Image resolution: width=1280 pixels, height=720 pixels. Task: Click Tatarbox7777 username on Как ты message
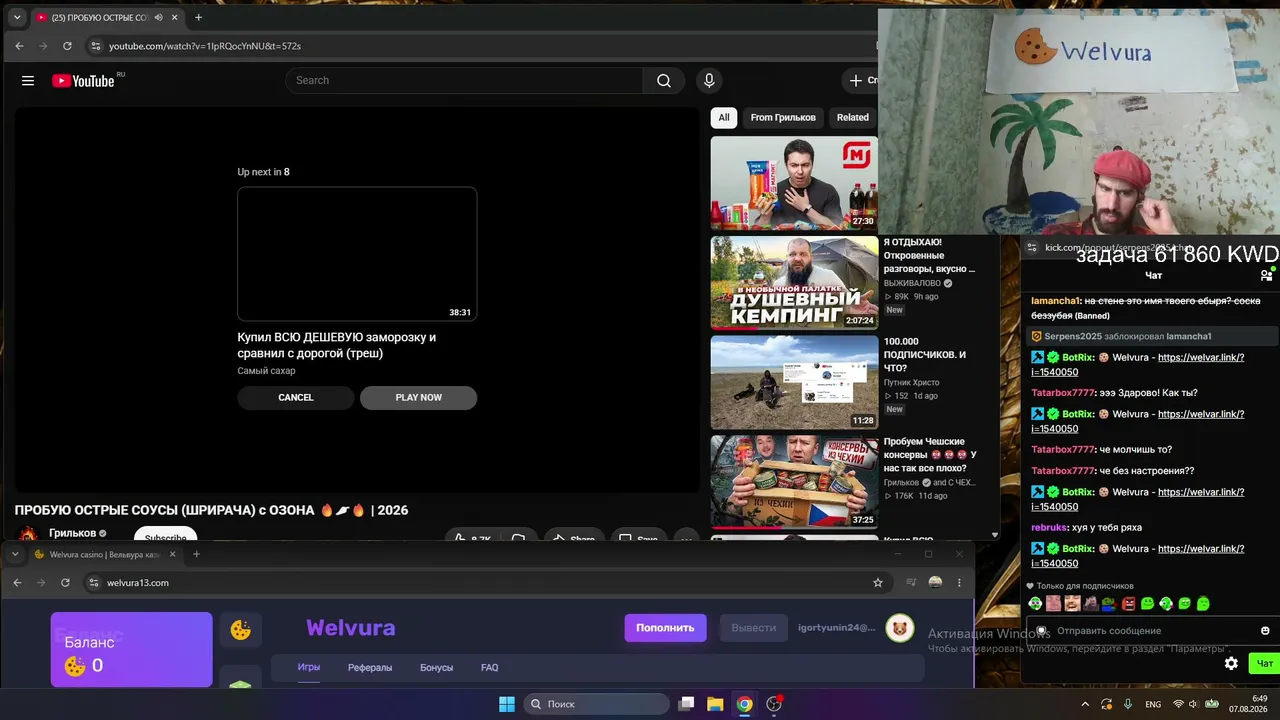[1063, 393]
